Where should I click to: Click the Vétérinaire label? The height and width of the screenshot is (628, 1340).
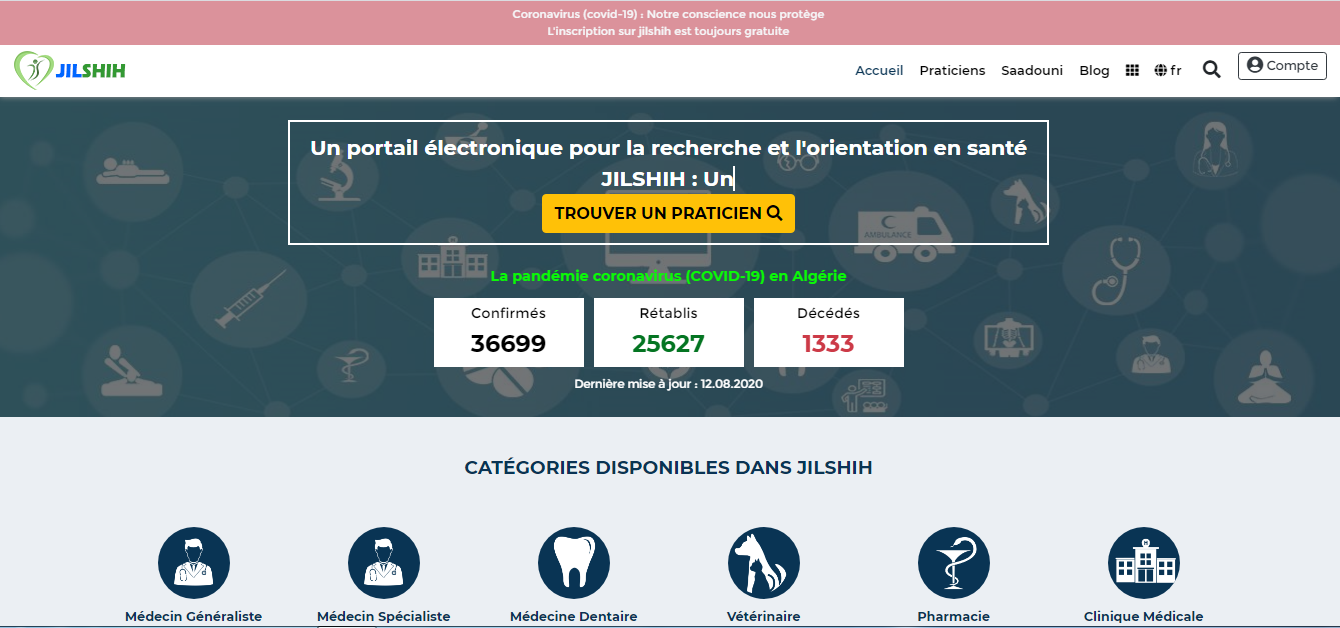764,617
